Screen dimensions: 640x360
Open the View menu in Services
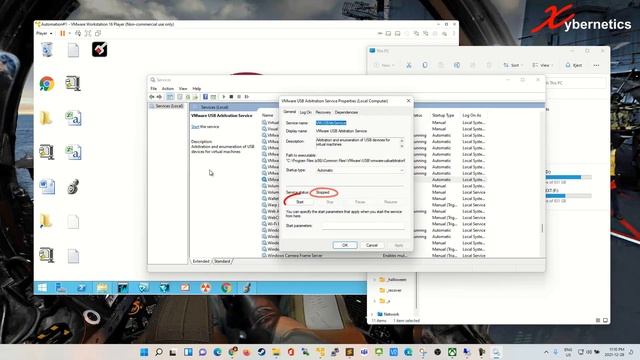(183, 89)
